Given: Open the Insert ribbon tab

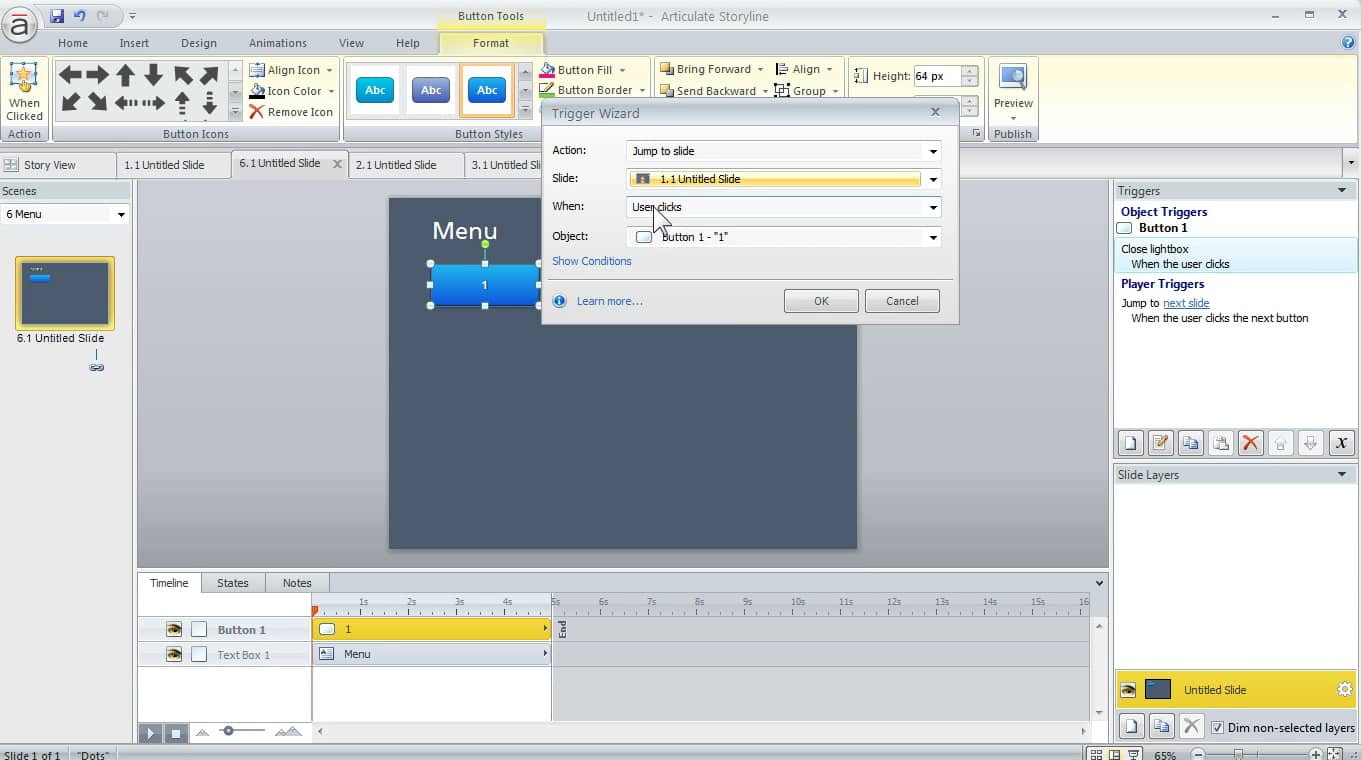Looking at the screenshot, I should [134, 43].
